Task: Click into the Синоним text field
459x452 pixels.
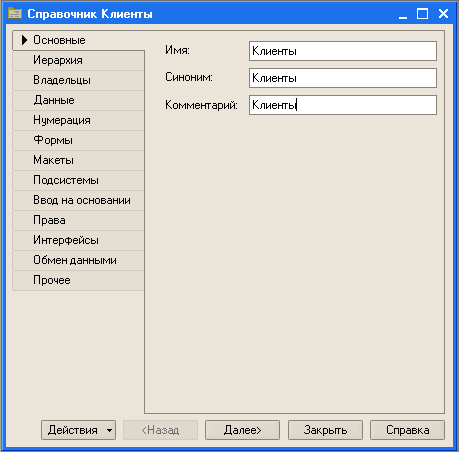Action: pos(343,78)
